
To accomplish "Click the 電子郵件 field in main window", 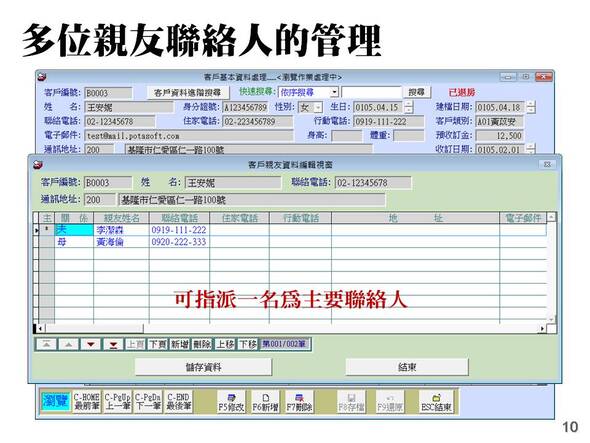I will click(189, 135).
